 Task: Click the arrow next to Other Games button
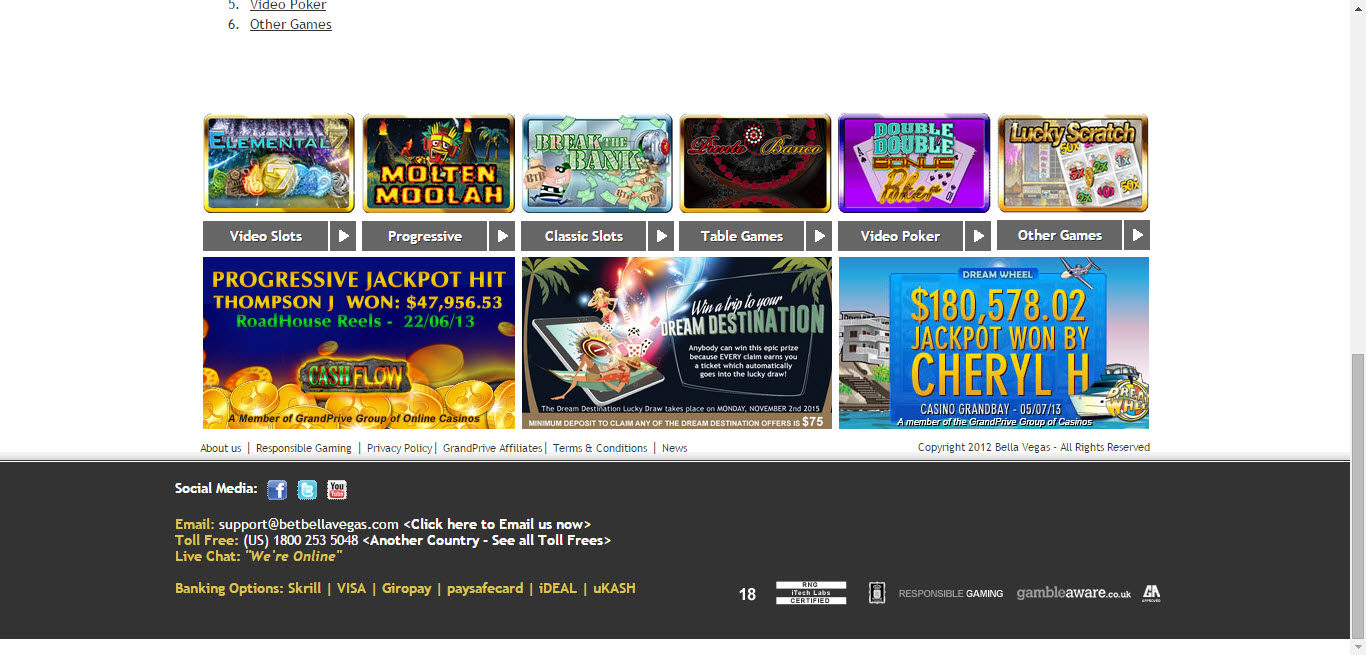pos(1137,235)
